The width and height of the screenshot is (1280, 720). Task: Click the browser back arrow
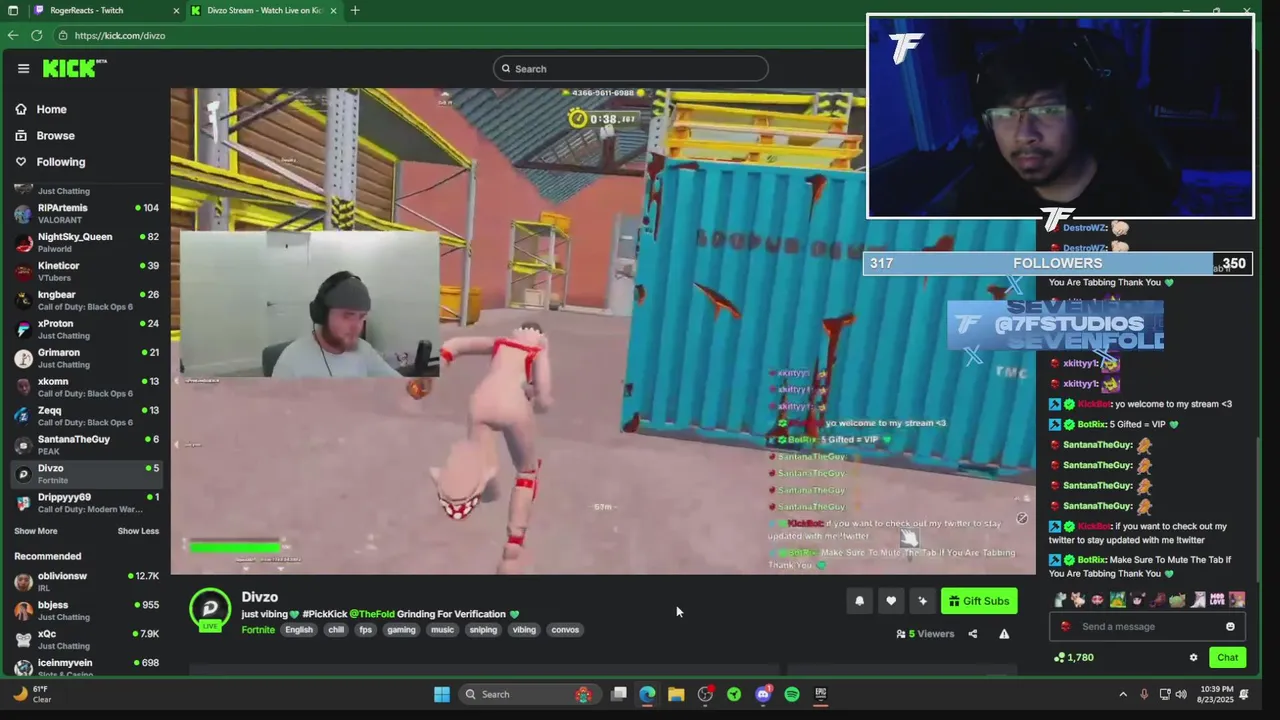(x=12, y=35)
